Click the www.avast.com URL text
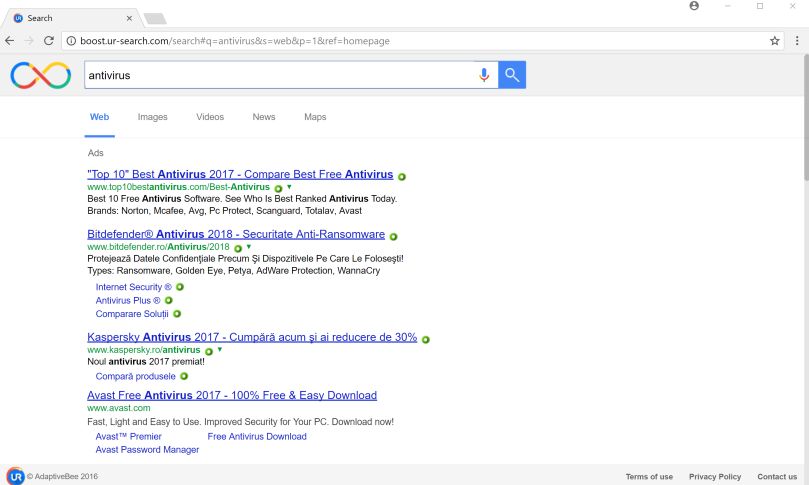Image resolution: width=809 pixels, height=485 pixels. coord(119,408)
